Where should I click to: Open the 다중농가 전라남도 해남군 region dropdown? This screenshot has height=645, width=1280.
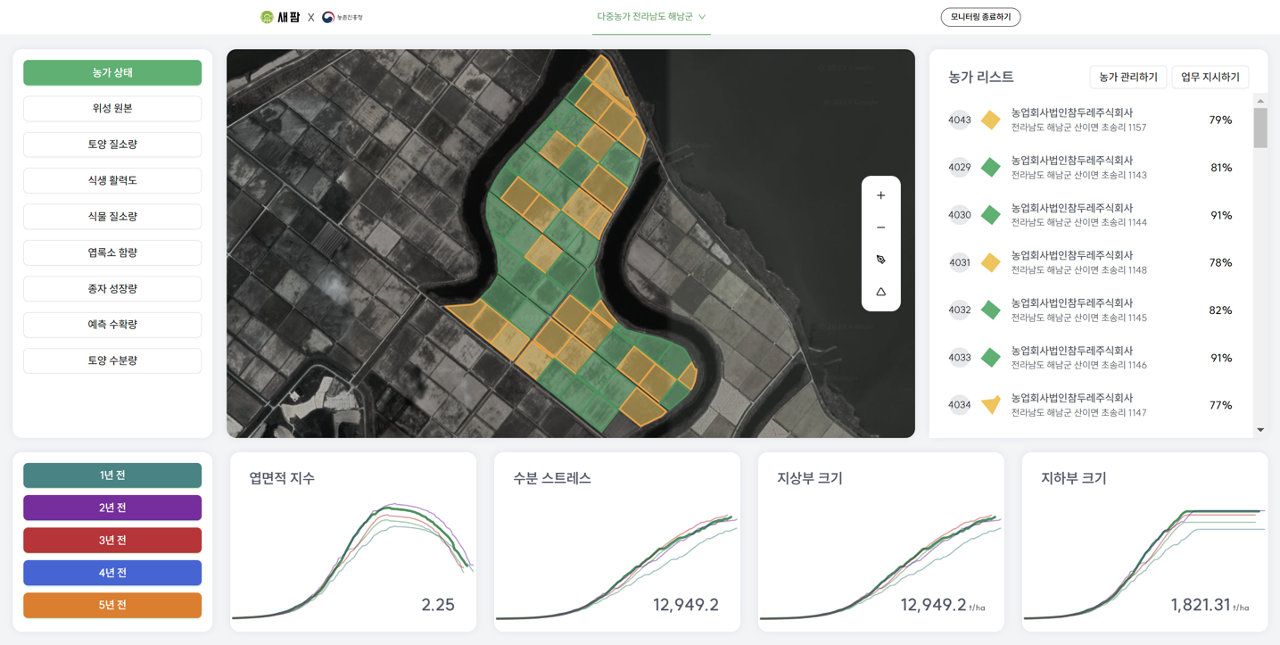(x=651, y=17)
